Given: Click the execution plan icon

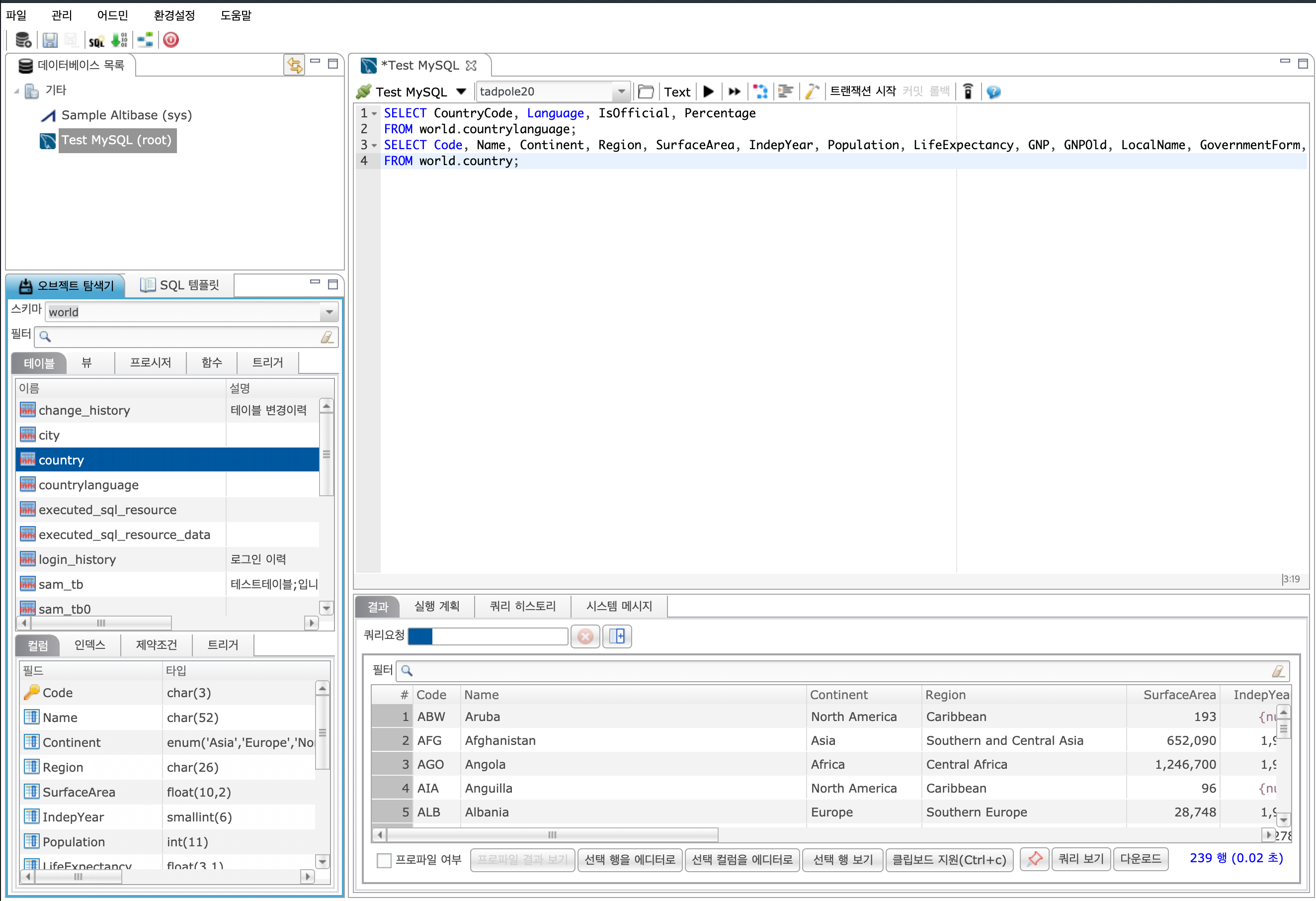Looking at the screenshot, I should [x=760, y=91].
